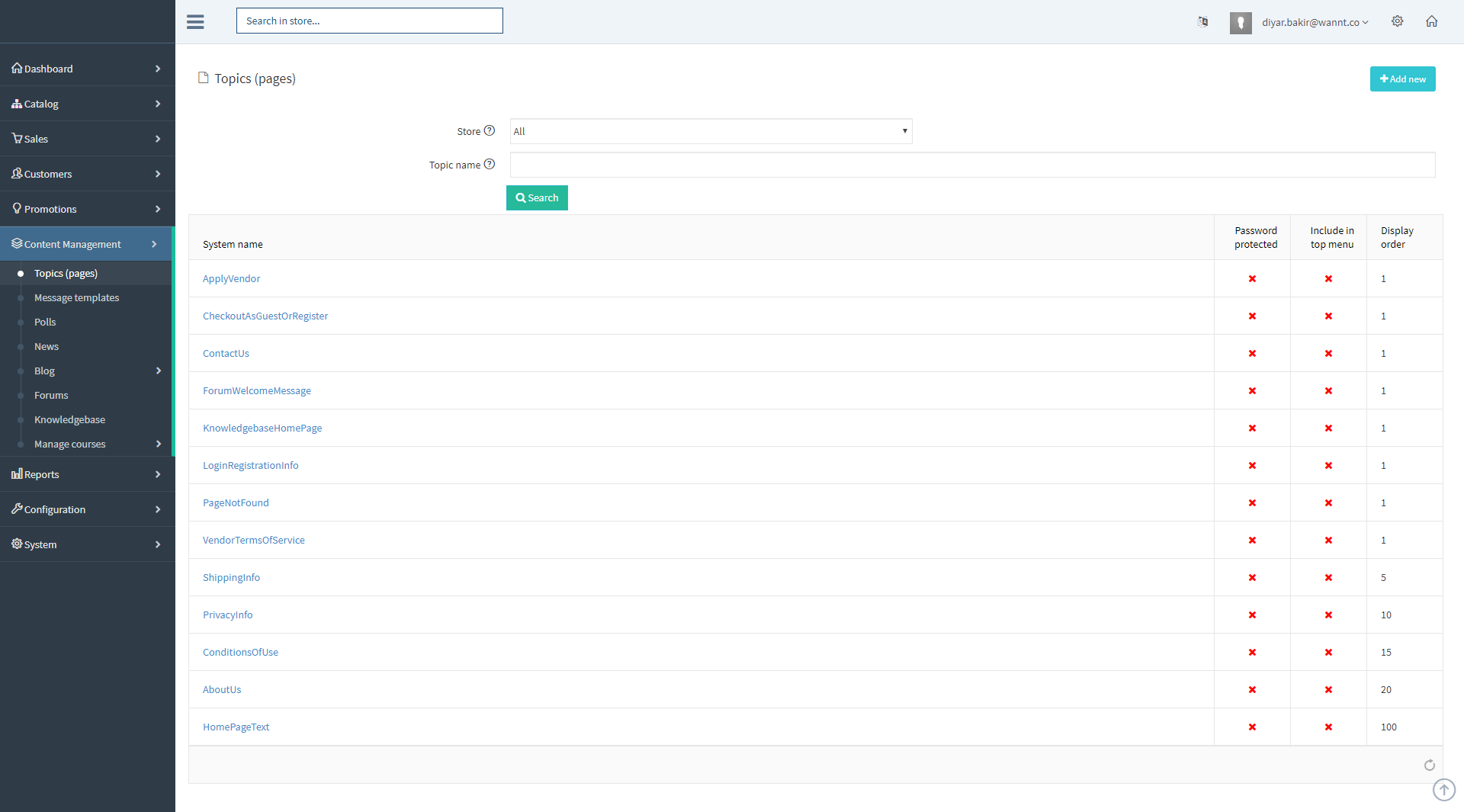Click the home icon in top bar
The height and width of the screenshot is (812, 1464).
(x=1432, y=21)
